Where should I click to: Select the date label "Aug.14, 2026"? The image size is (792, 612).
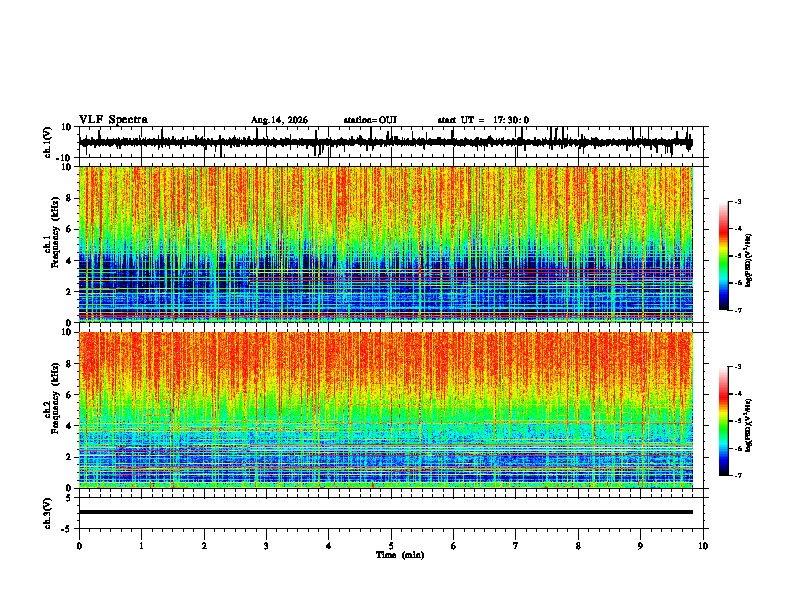(x=279, y=120)
